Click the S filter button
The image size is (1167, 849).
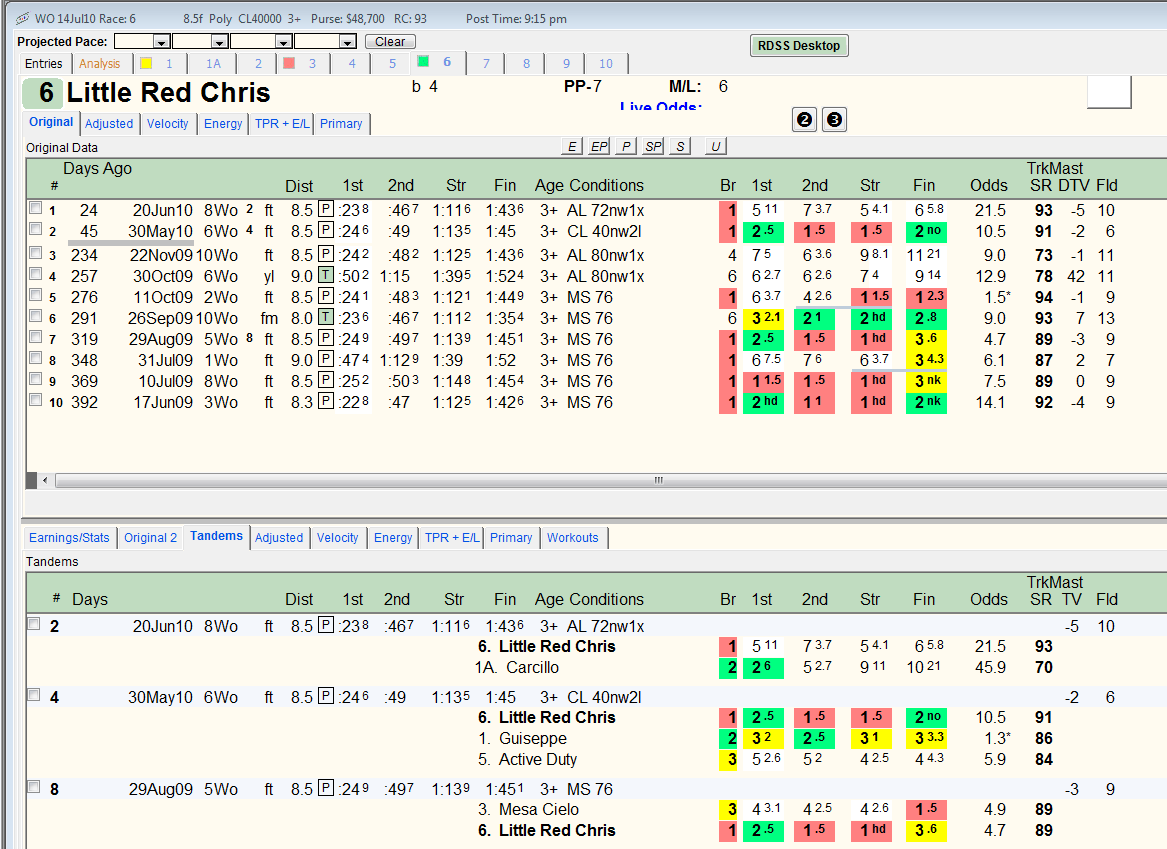pos(680,147)
